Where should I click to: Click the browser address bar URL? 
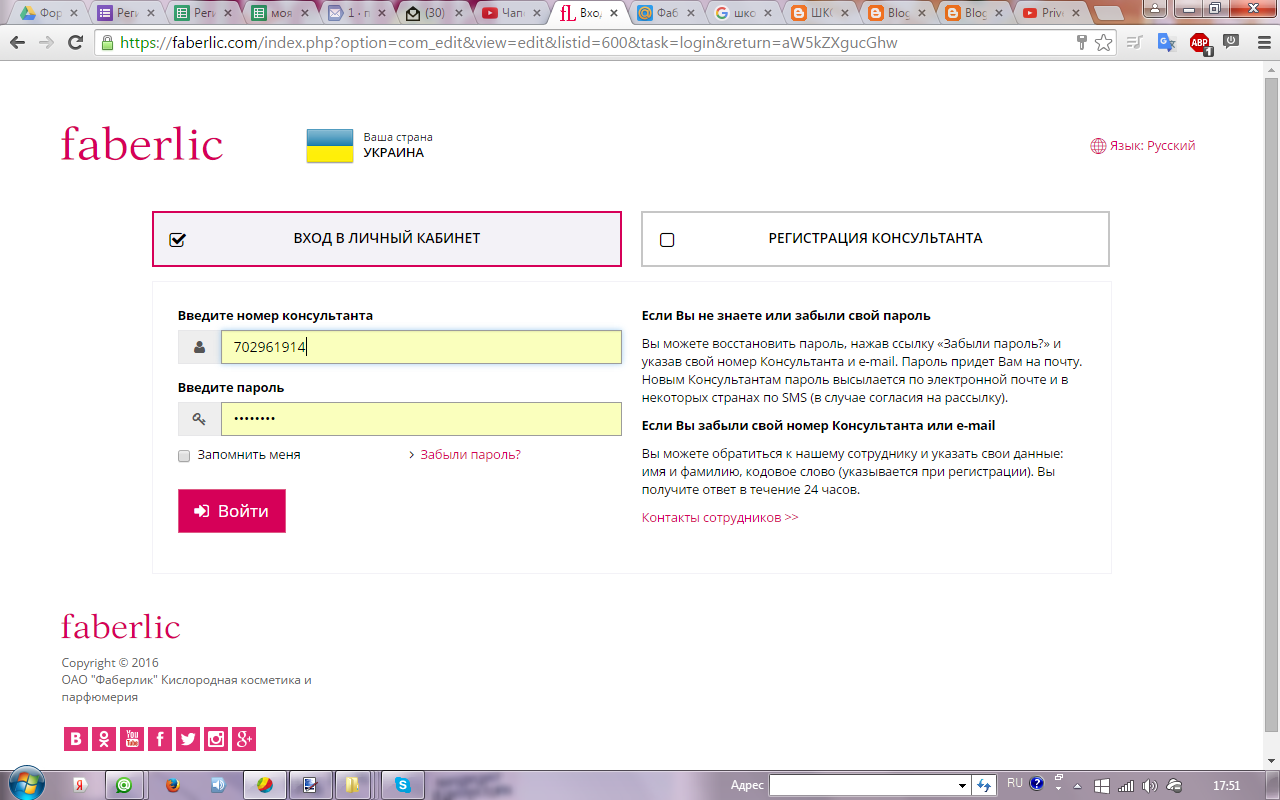tap(509, 43)
